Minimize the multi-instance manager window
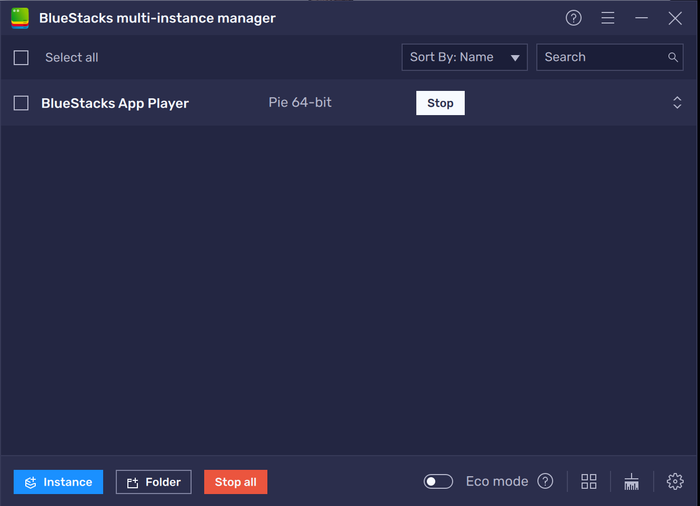This screenshot has width=700, height=506. (642, 18)
